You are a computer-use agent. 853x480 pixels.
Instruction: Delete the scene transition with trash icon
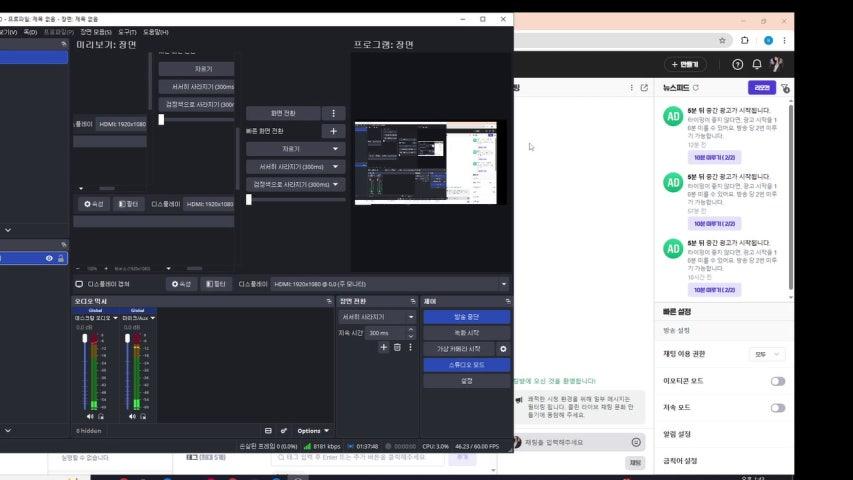point(397,347)
